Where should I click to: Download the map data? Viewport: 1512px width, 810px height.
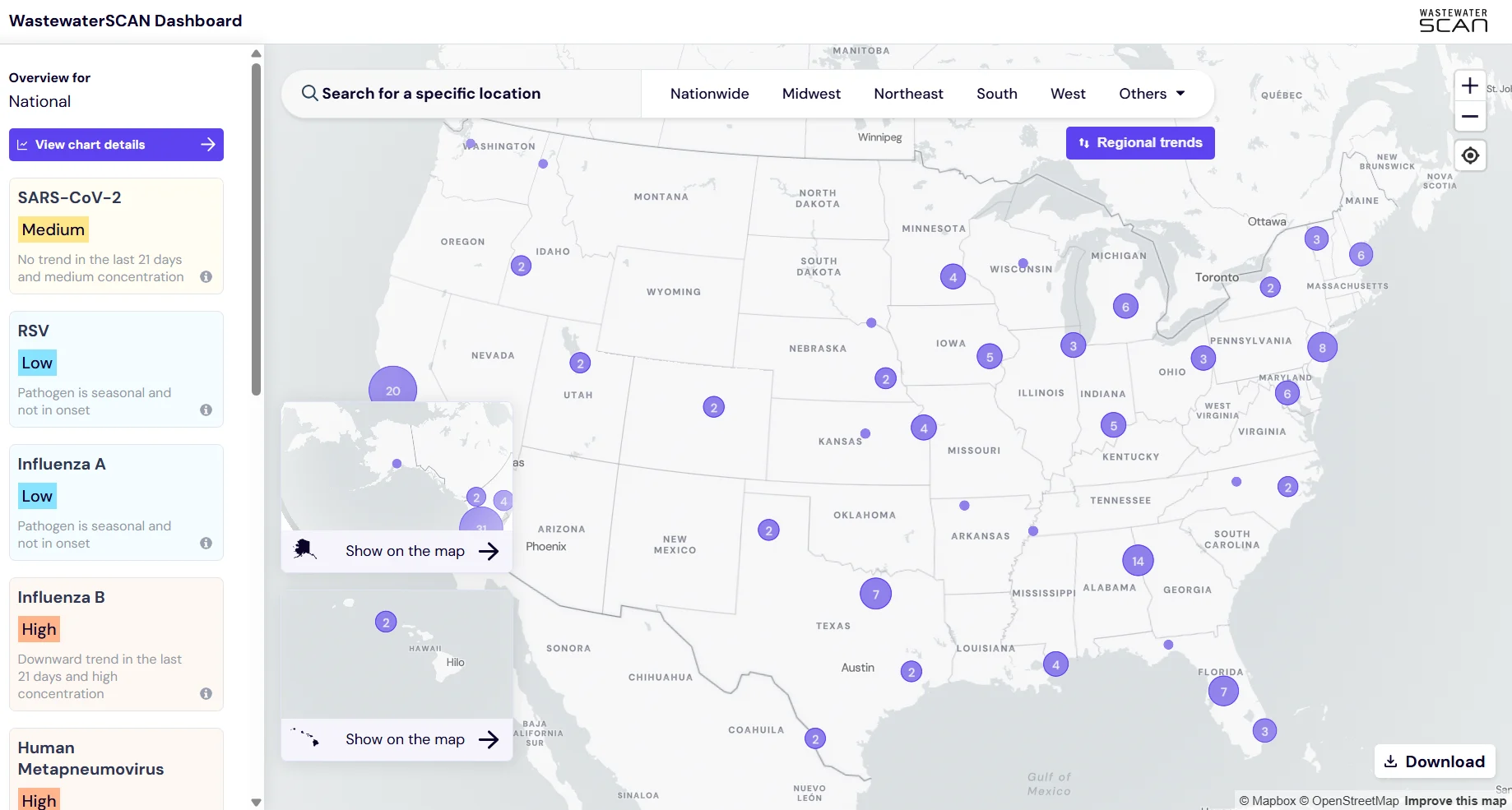tap(1435, 761)
